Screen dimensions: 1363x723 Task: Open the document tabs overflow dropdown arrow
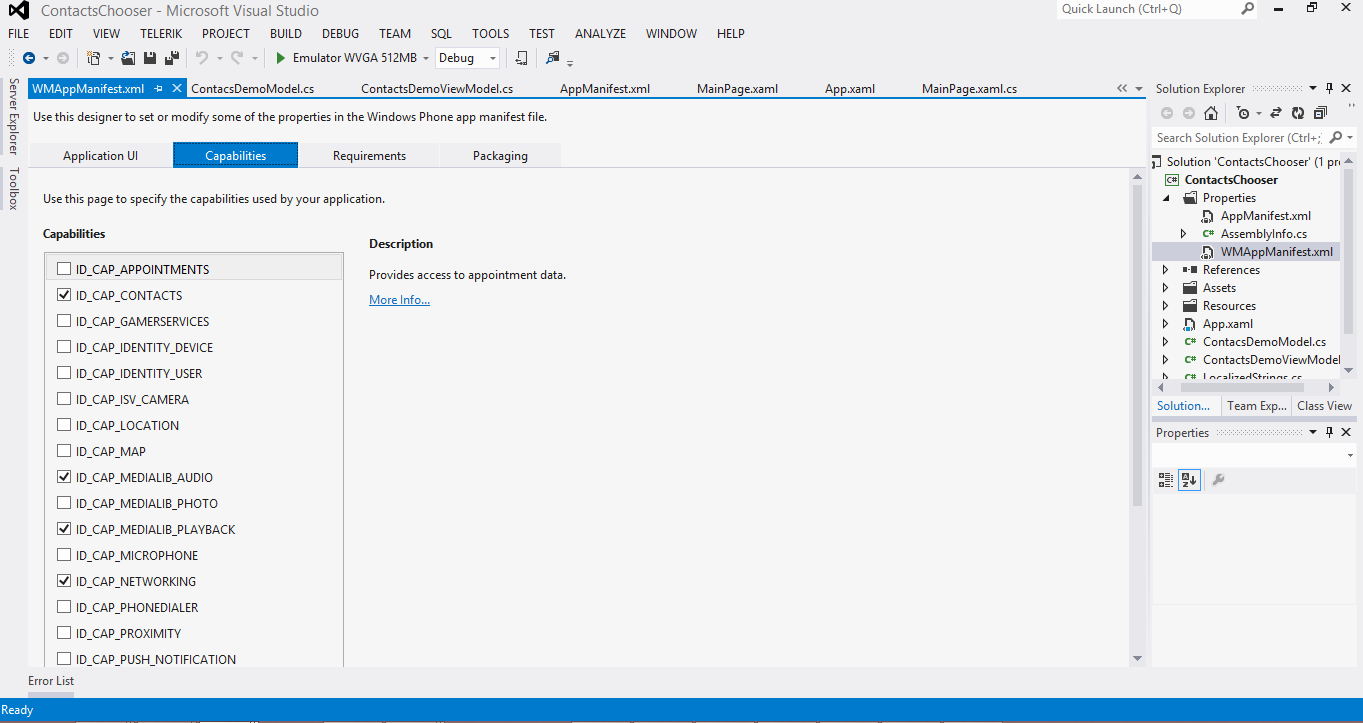(1139, 88)
